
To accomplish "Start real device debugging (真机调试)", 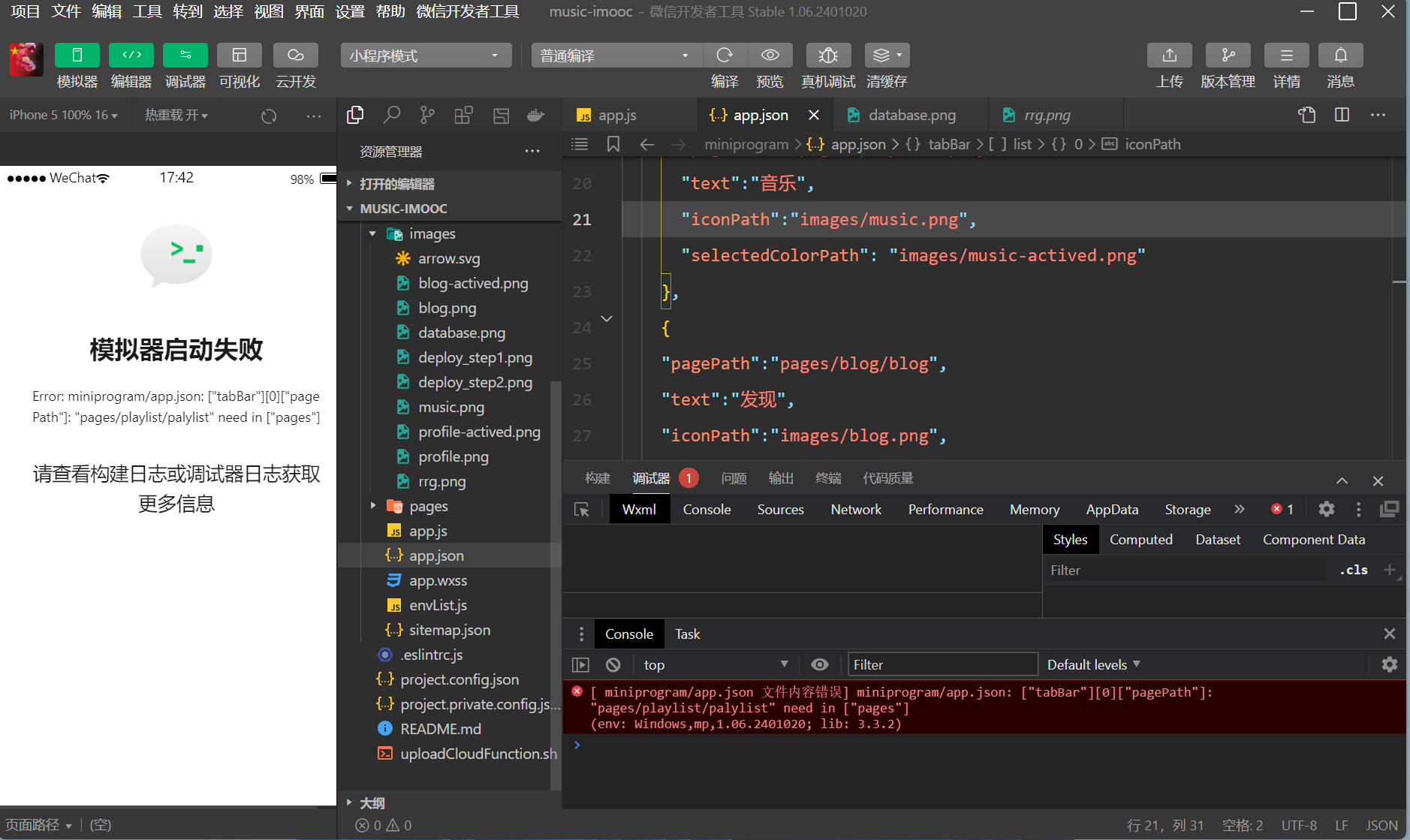I will tap(828, 55).
